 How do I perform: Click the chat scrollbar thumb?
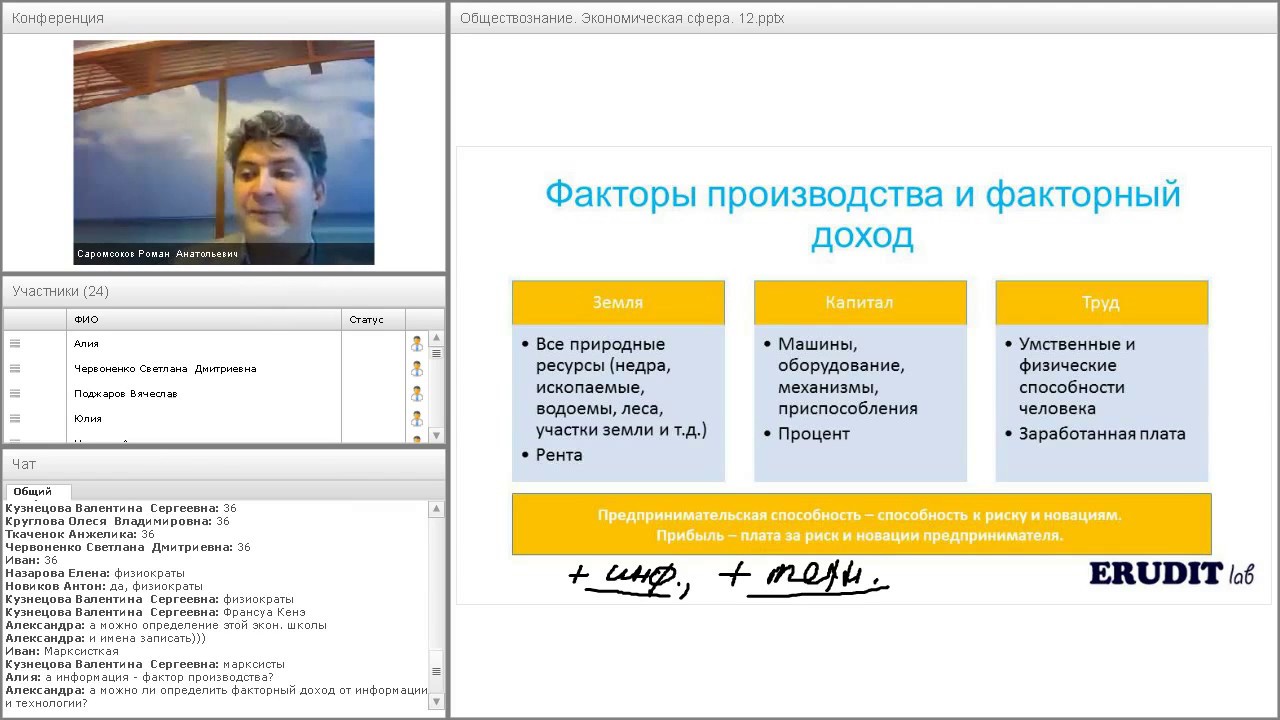click(x=436, y=672)
